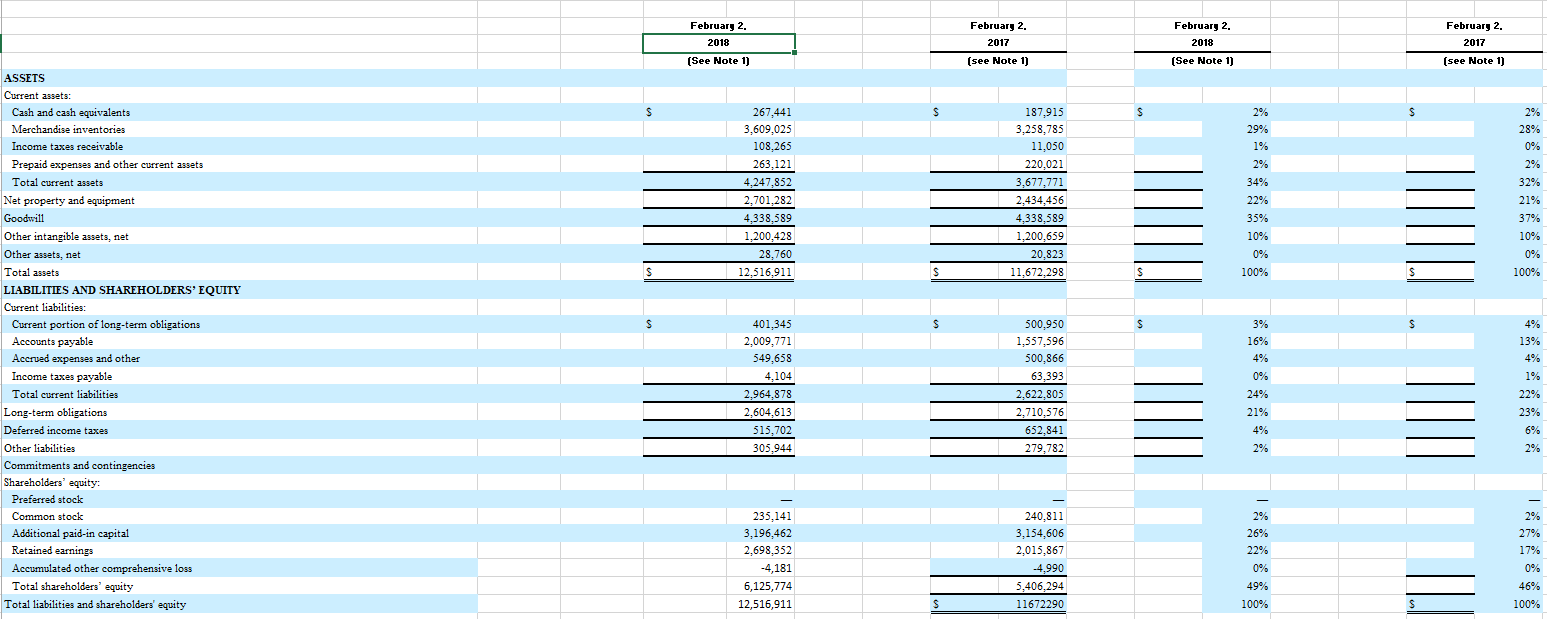Select the Accumulated other comprehensive loss value -4,181
Image resolution: width=1547 pixels, height=619 pixels.
770,567
